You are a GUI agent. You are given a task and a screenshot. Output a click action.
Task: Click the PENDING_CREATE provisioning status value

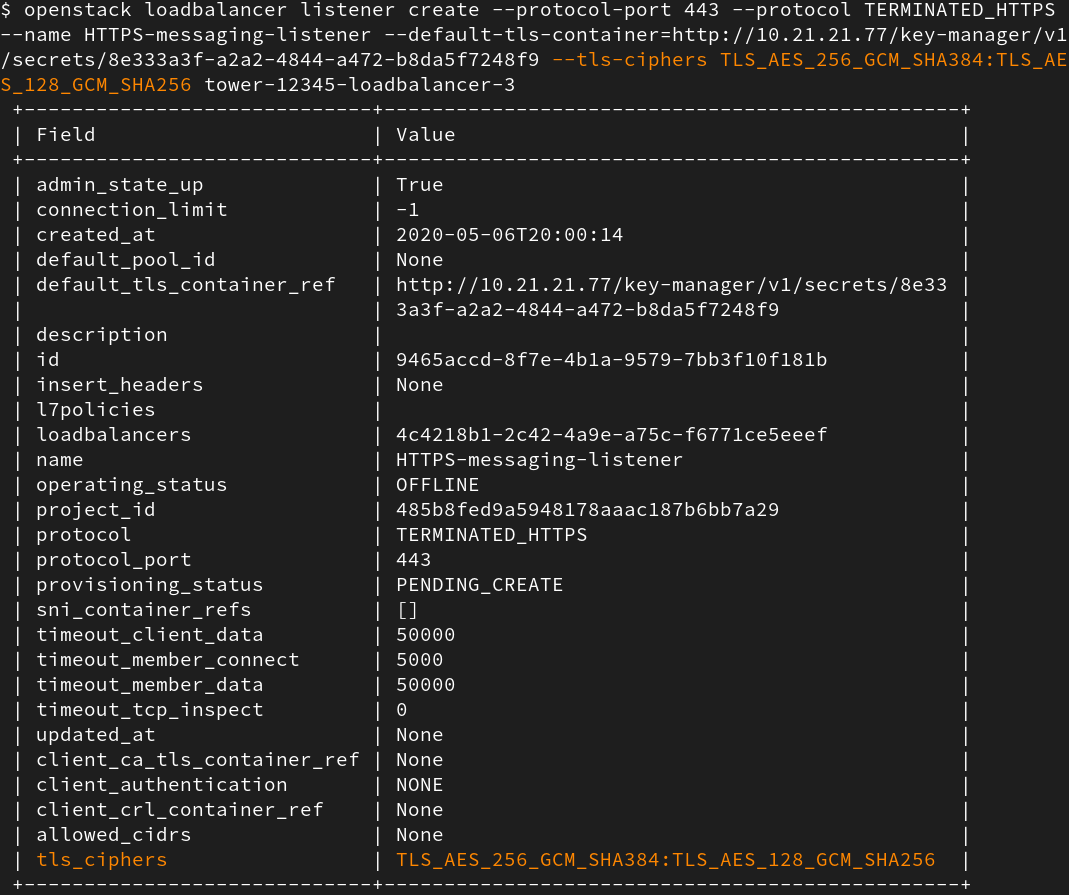pyautogui.click(x=479, y=585)
